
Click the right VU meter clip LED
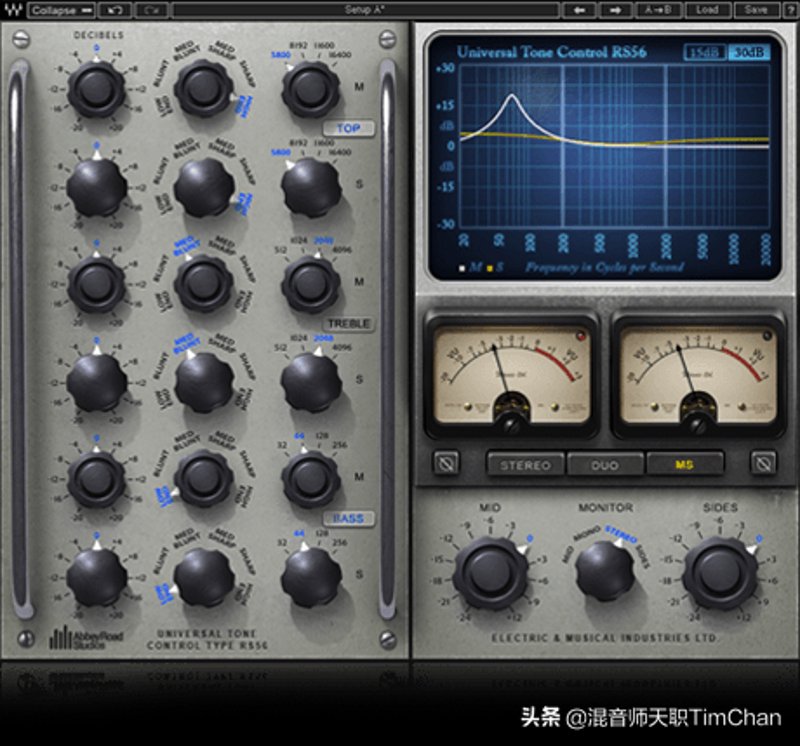click(x=767, y=336)
